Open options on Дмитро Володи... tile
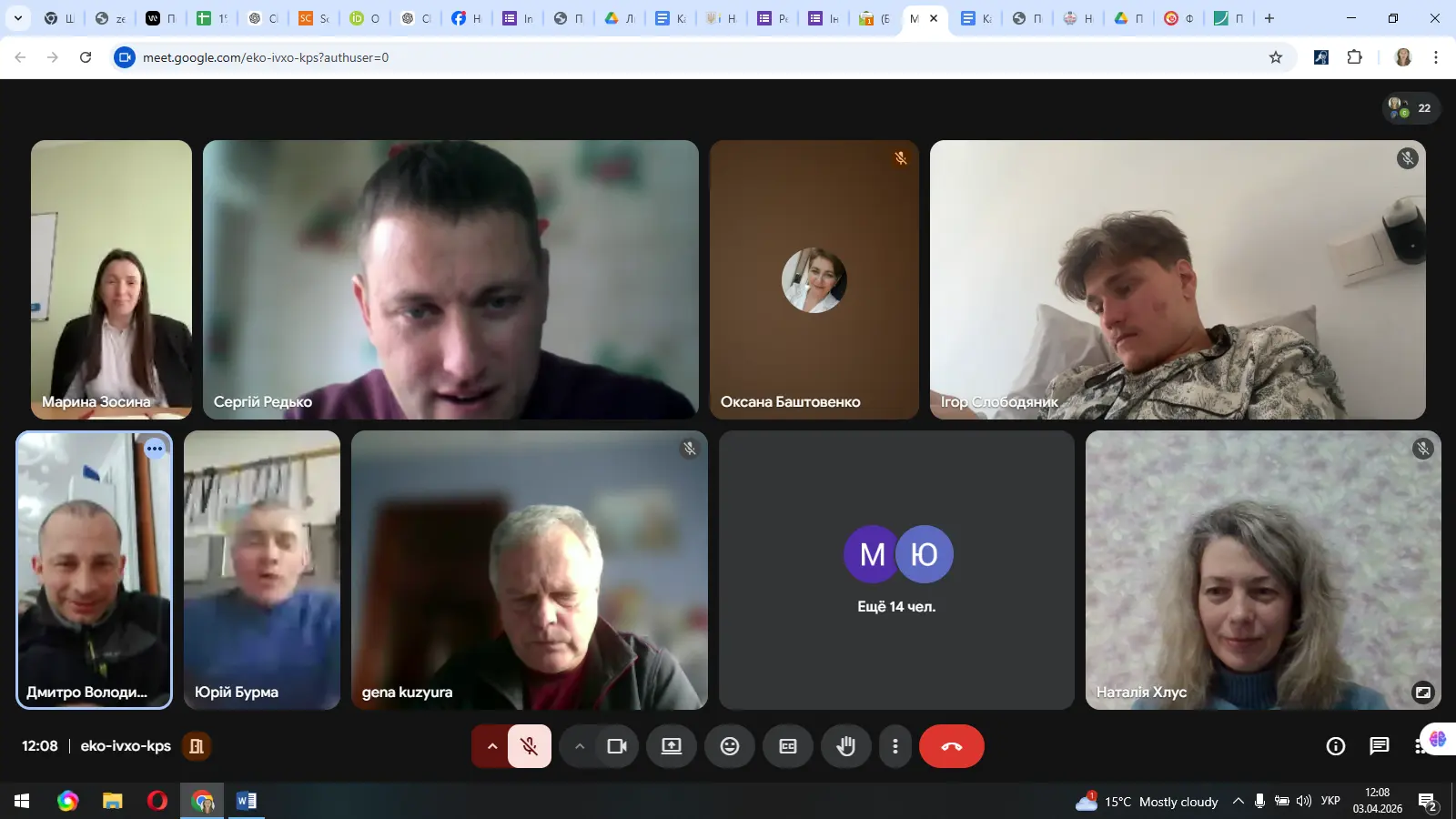1456x819 pixels. point(155,449)
